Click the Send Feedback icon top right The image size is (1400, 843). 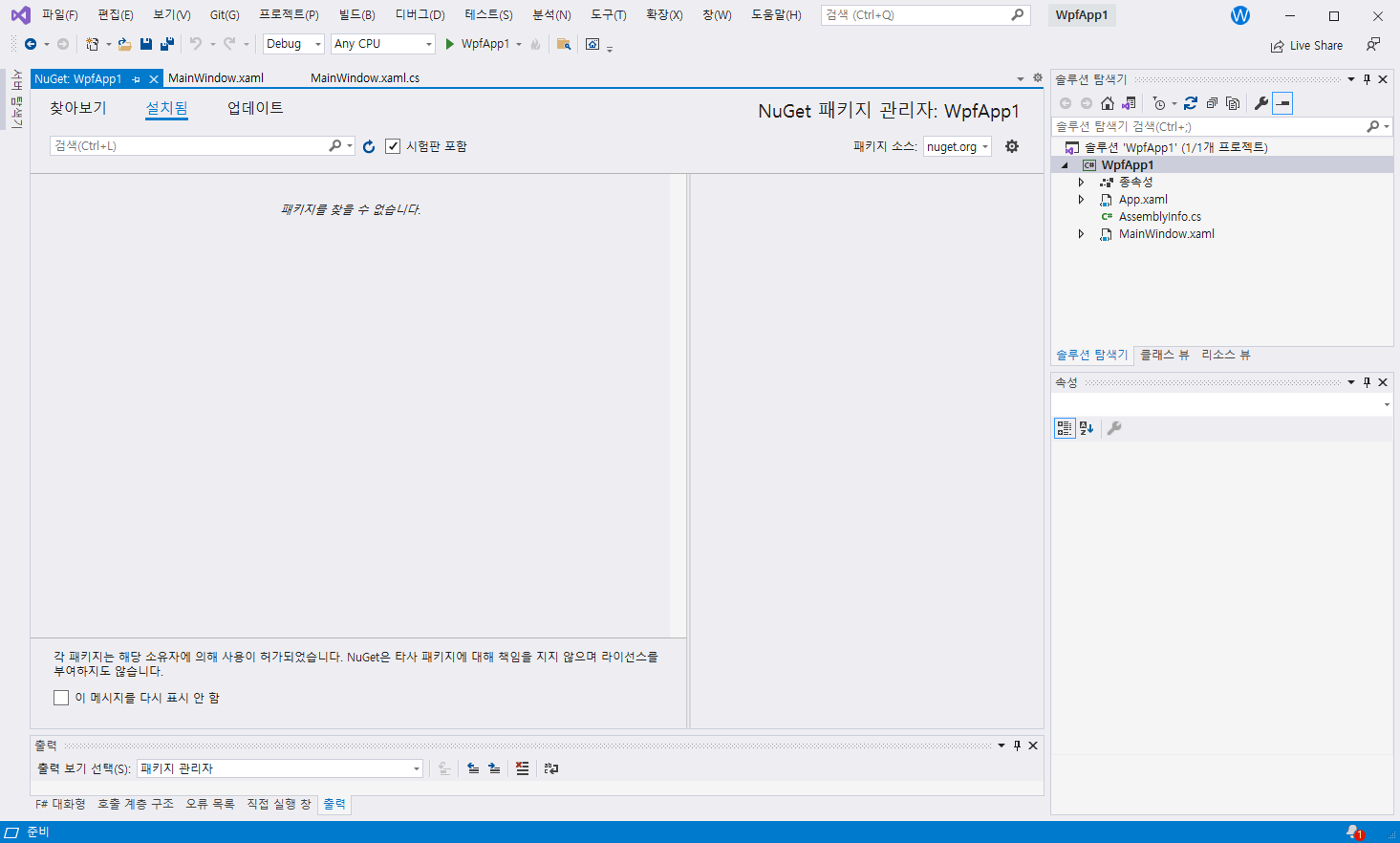pos(1373,45)
